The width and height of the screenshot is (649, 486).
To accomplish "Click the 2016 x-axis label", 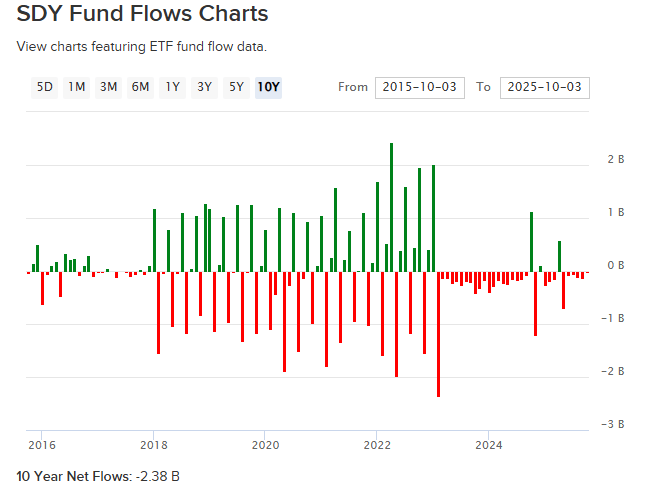I will 41,444.
